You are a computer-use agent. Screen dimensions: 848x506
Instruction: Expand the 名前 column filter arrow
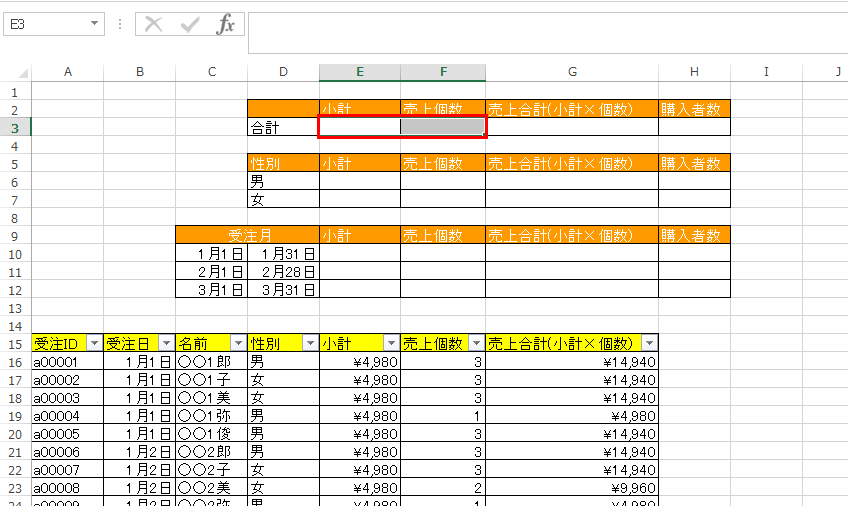[238, 343]
